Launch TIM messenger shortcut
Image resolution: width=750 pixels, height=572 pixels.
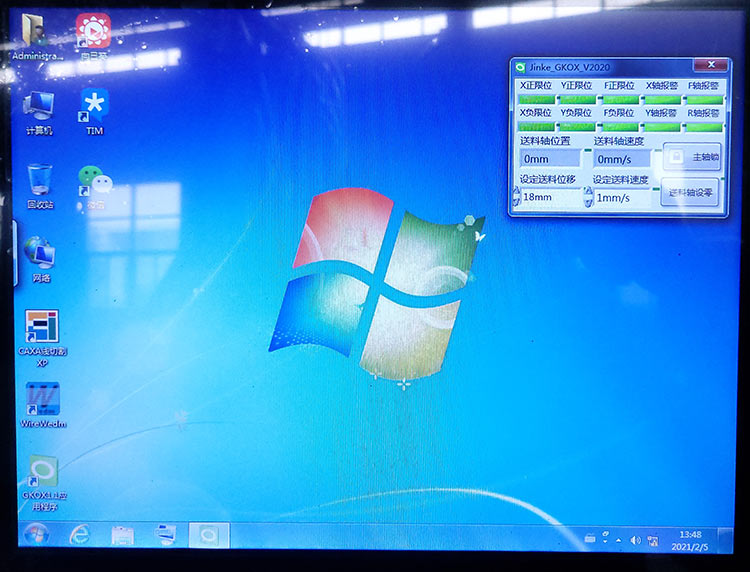point(95,112)
